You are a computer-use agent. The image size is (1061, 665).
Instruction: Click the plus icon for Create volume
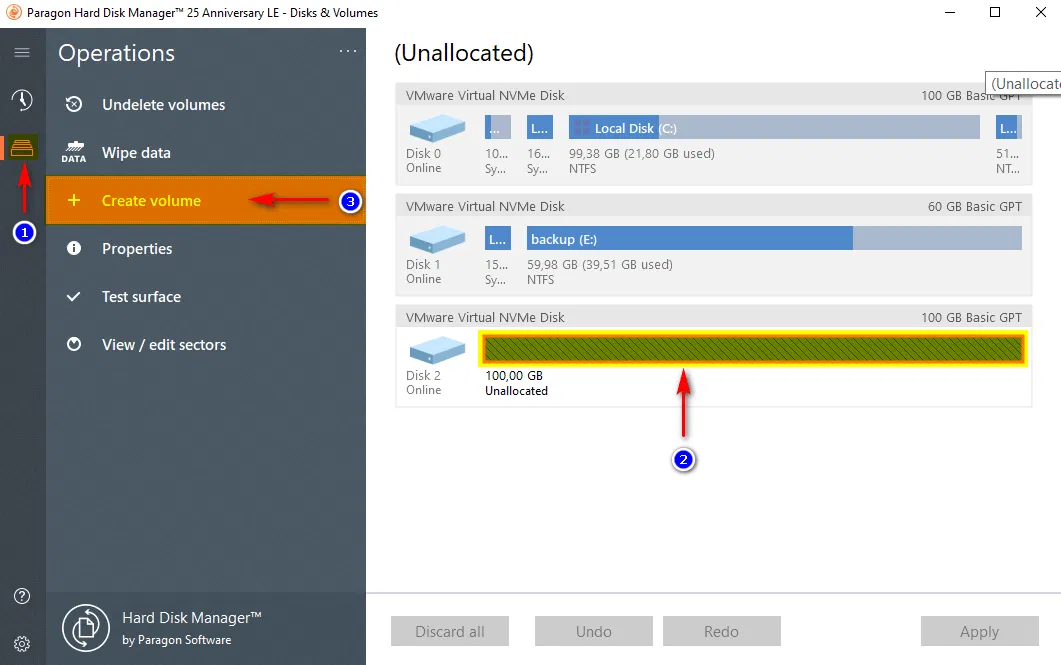tap(74, 200)
